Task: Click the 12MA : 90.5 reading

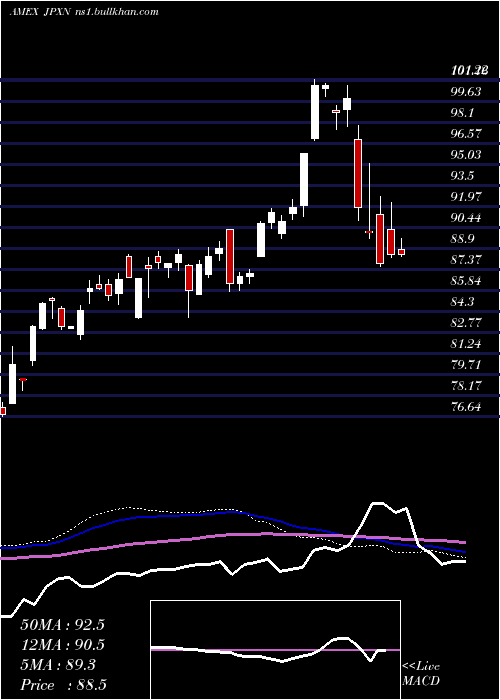Action: (62, 645)
